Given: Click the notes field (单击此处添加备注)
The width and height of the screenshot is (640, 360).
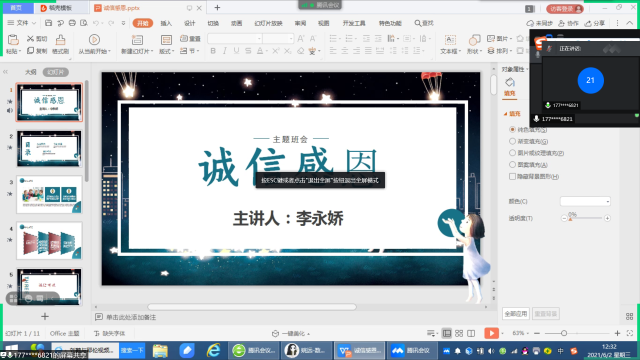Looking at the screenshot, I should [x=131, y=317].
